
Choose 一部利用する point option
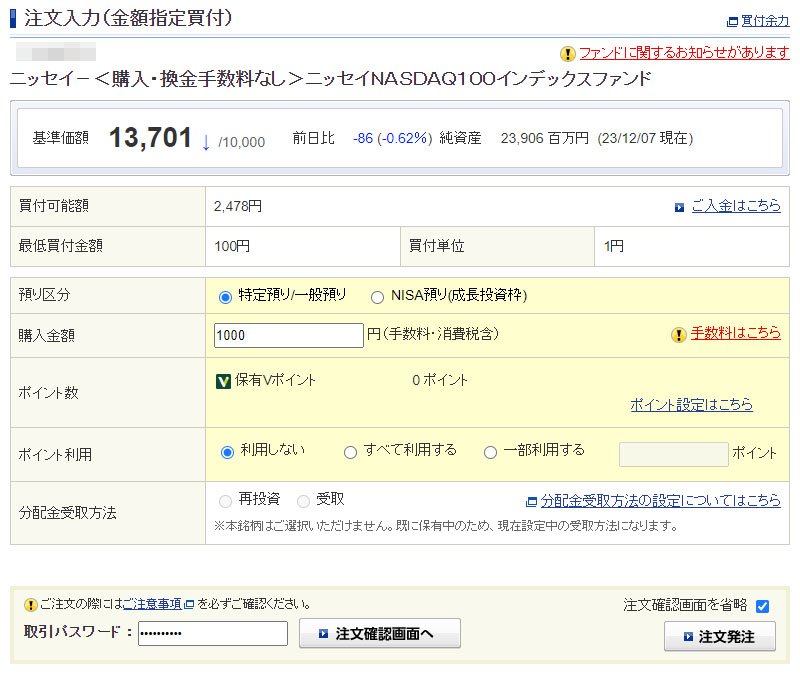[x=490, y=452]
